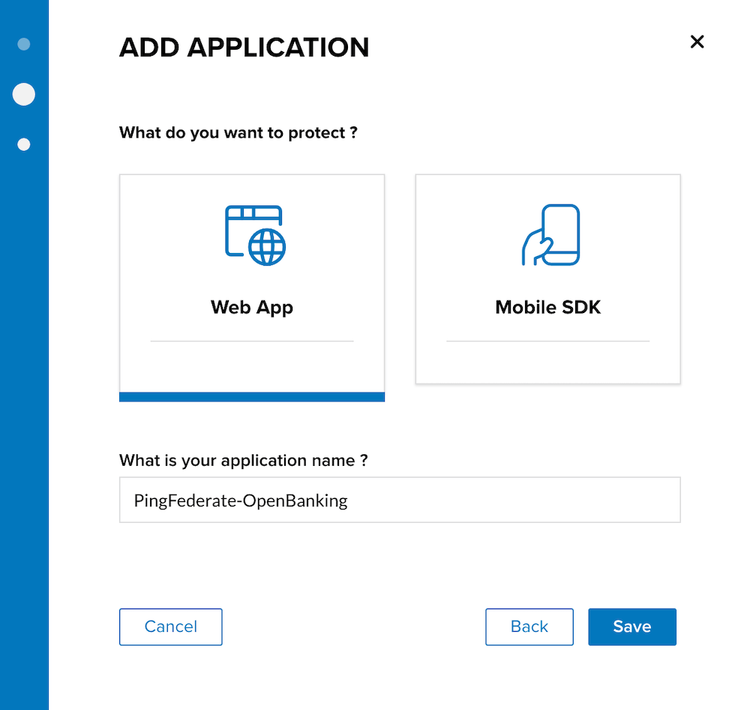Click the divider line below Mobile SDK label
The width and height of the screenshot is (750, 710).
tap(548, 341)
